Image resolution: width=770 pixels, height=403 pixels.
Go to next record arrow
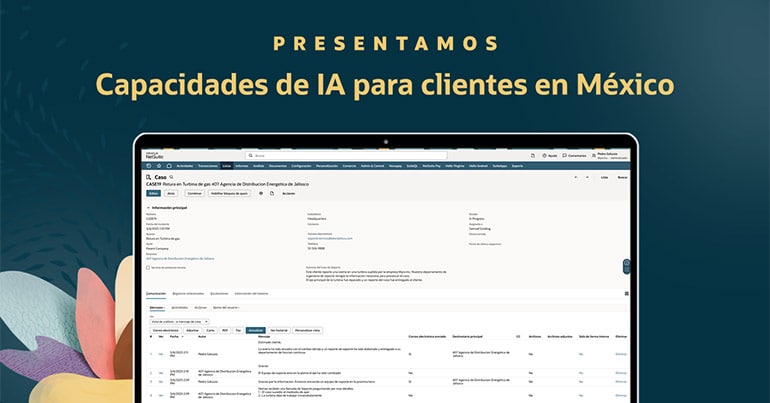coord(587,177)
